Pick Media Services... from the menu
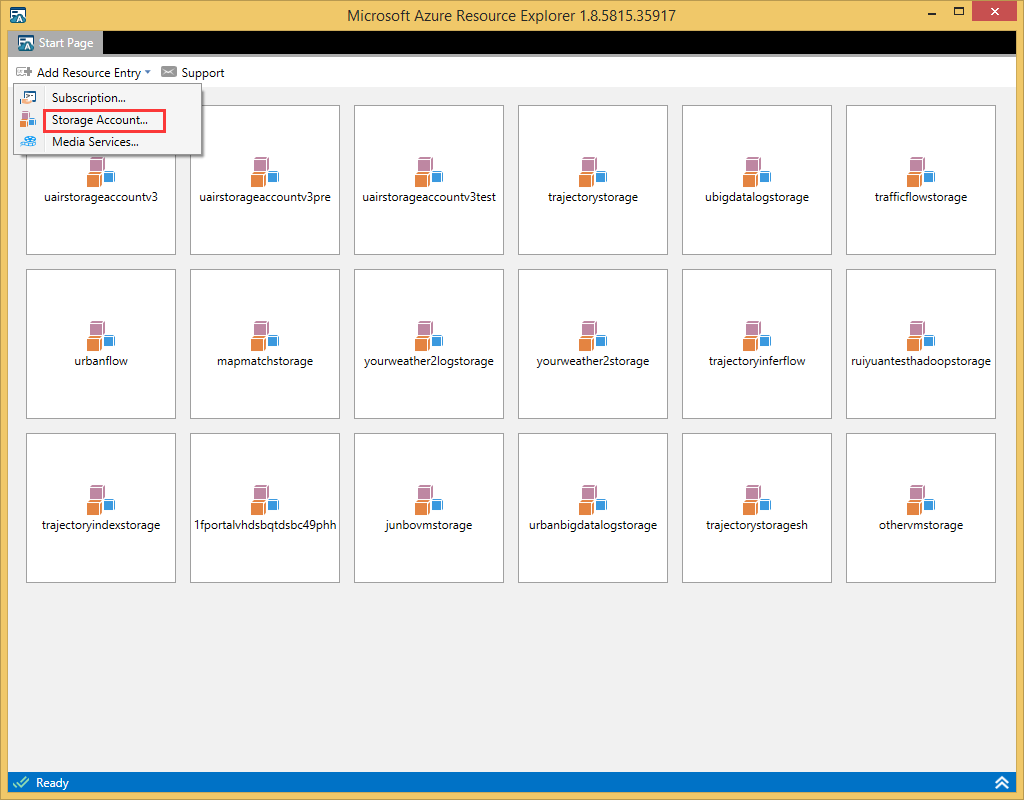This screenshot has width=1024, height=800. point(95,142)
